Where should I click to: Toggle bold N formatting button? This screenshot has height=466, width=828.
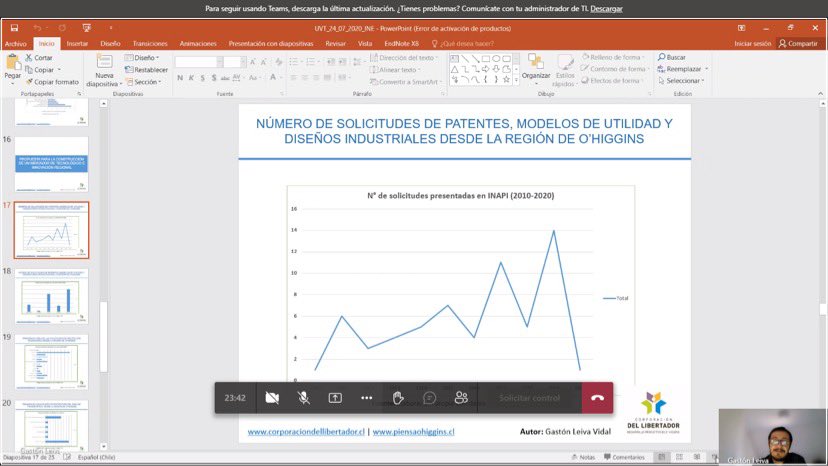point(180,78)
